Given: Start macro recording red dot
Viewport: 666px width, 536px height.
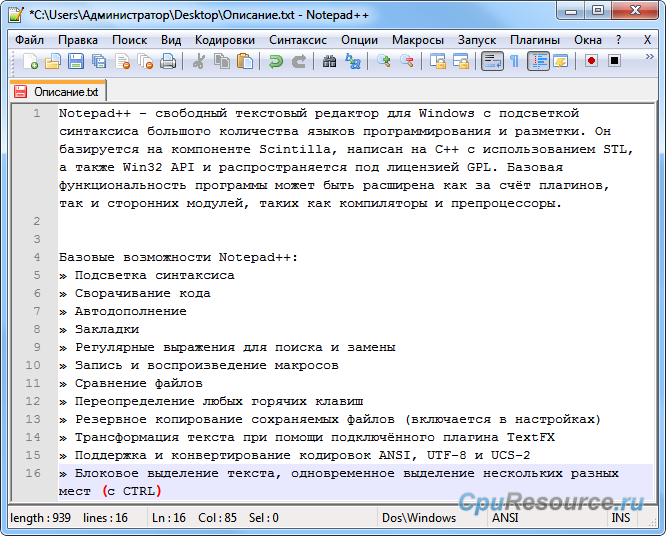Looking at the screenshot, I should click(591, 62).
